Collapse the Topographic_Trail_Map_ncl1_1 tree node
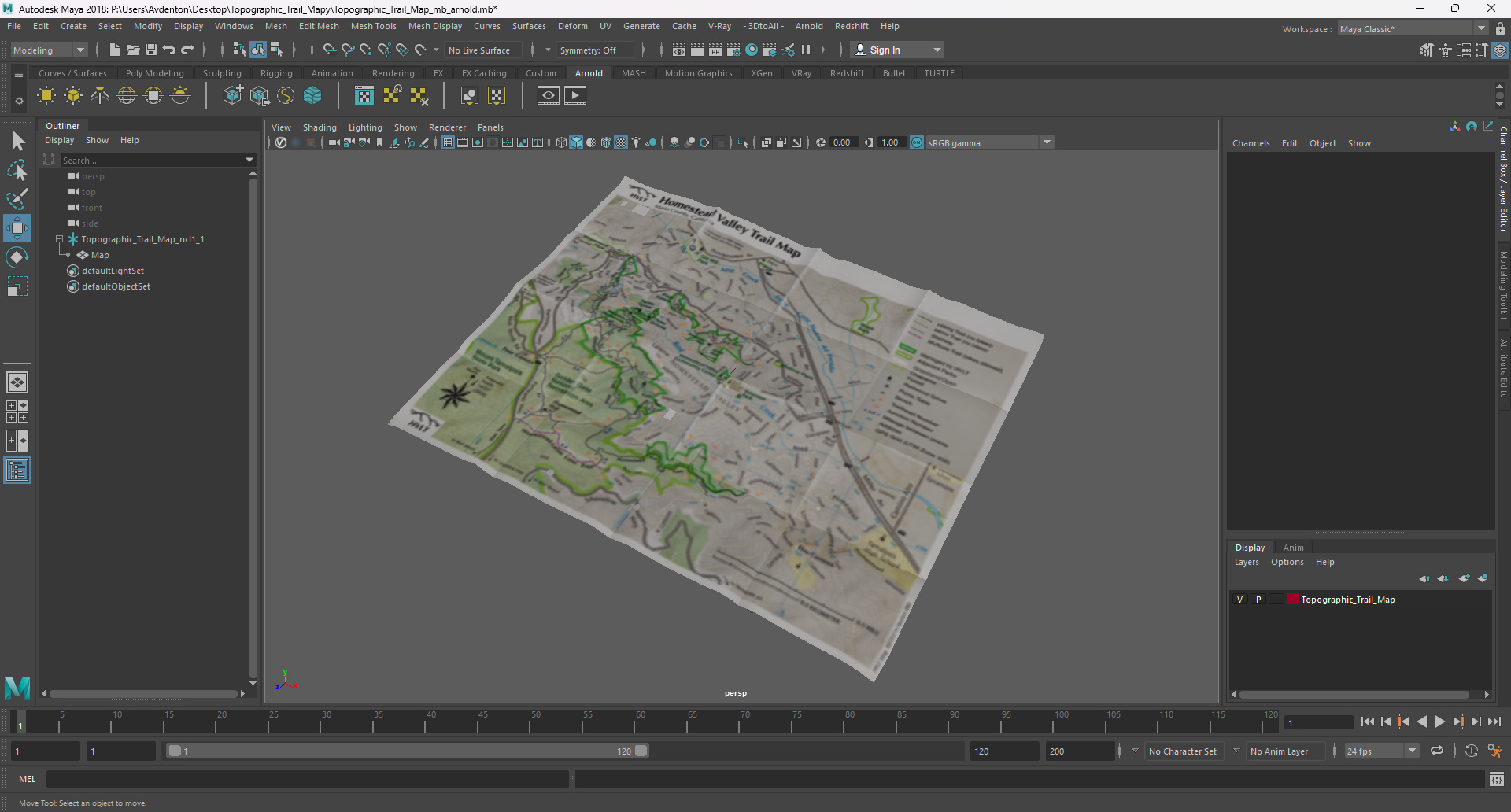This screenshot has width=1511, height=812. (59, 239)
